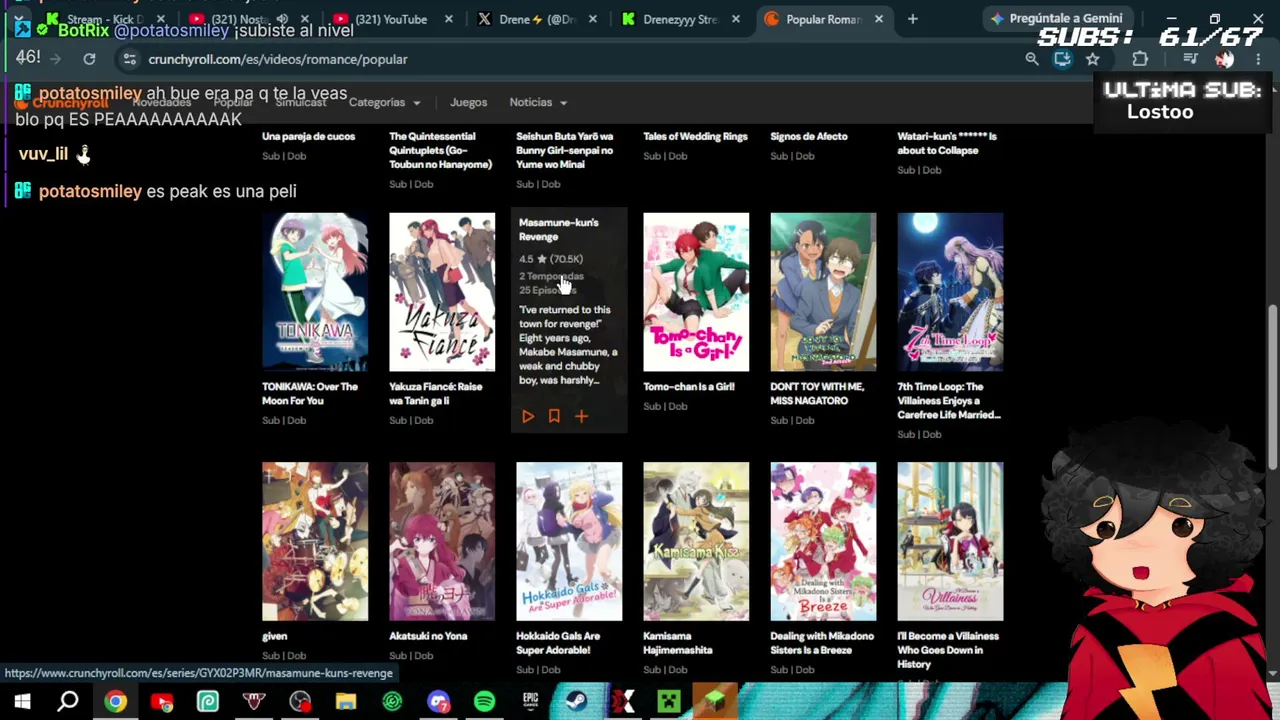Open TONIKAWA: Over The Moon For You poster

[x=315, y=291]
